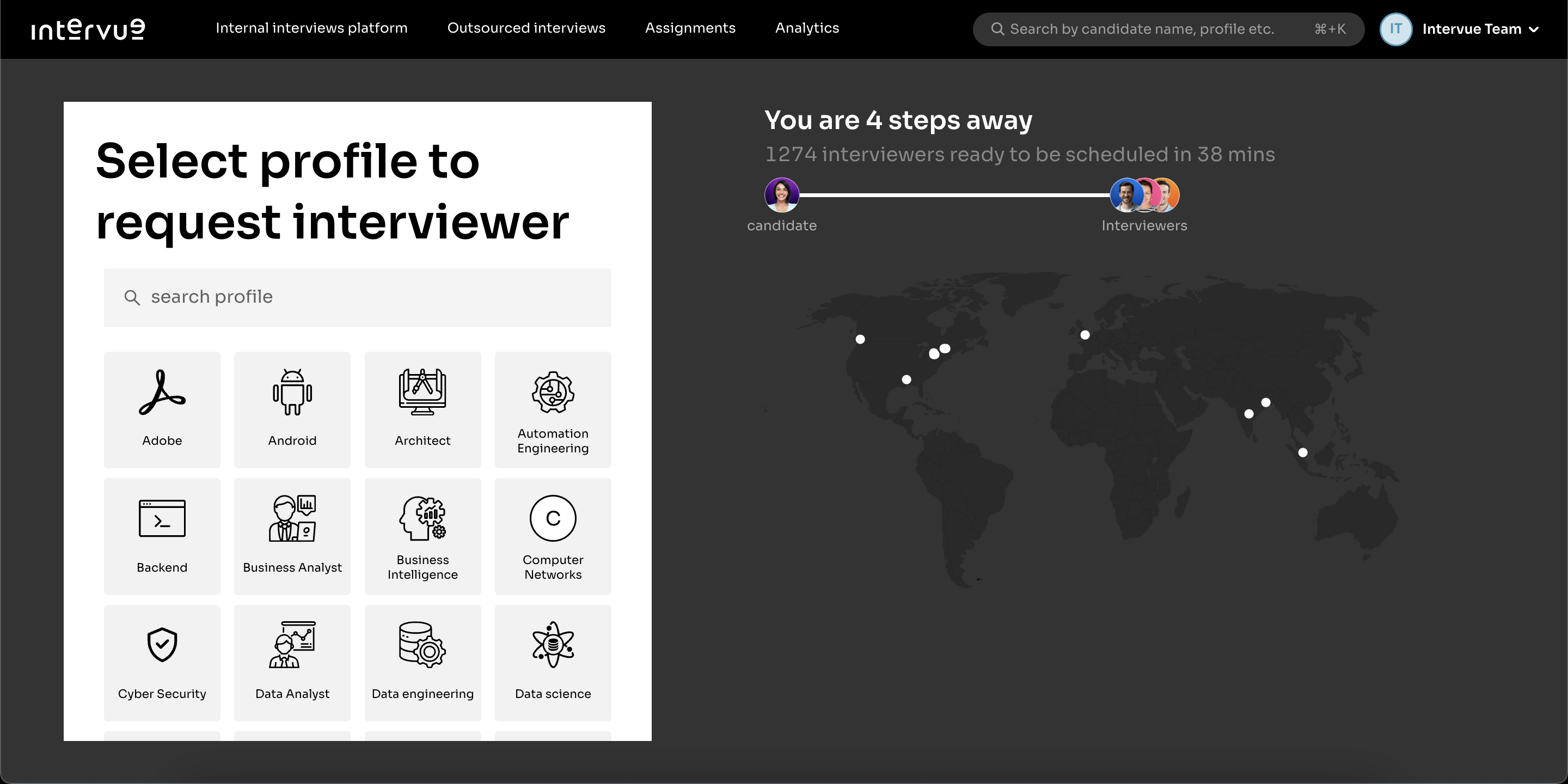Open Outsourced interviews menu item
This screenshot has height=784, width=1568.
pos(526,28)
